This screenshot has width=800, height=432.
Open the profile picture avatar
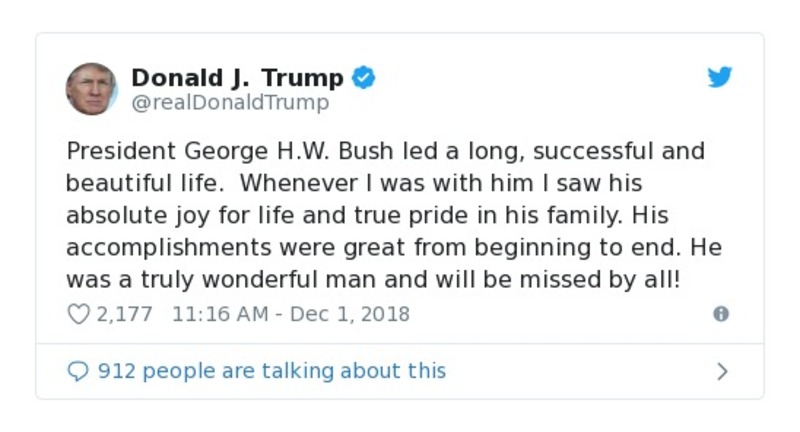[91, 88]
